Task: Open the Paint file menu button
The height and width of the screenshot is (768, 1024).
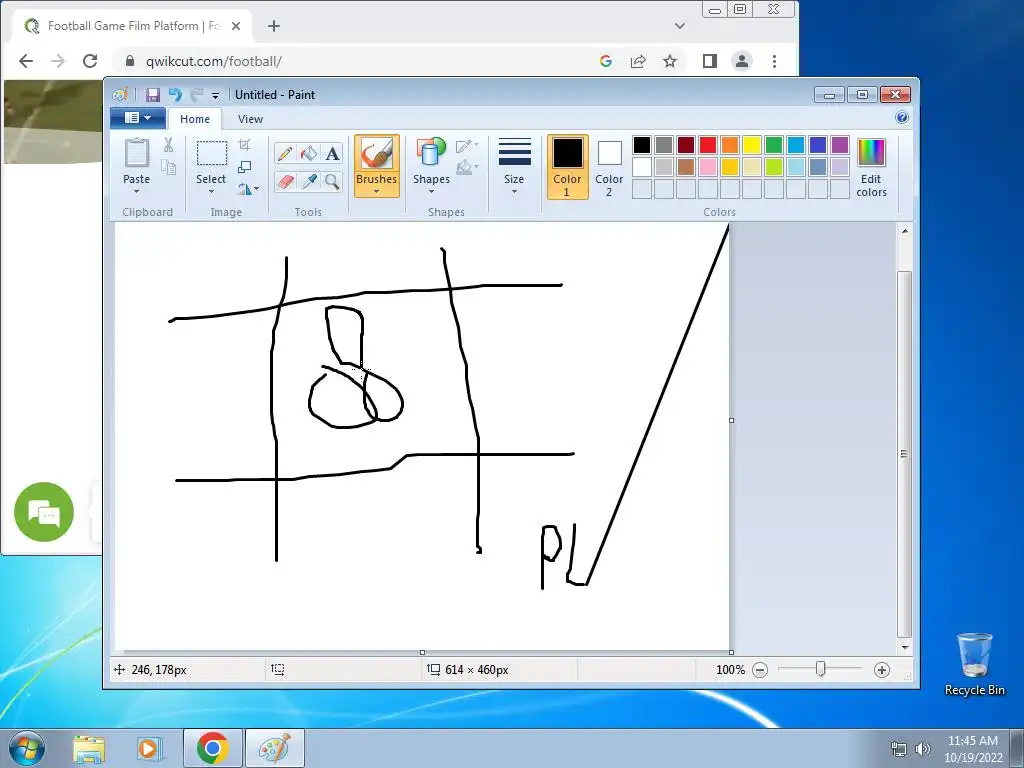Action: [x=138, y=118]
